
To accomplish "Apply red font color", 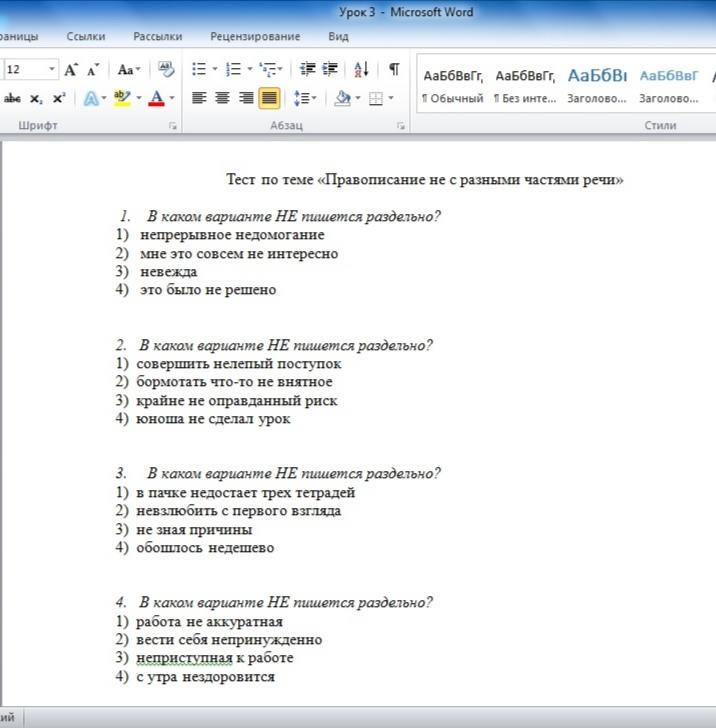I will click(156, 98).
